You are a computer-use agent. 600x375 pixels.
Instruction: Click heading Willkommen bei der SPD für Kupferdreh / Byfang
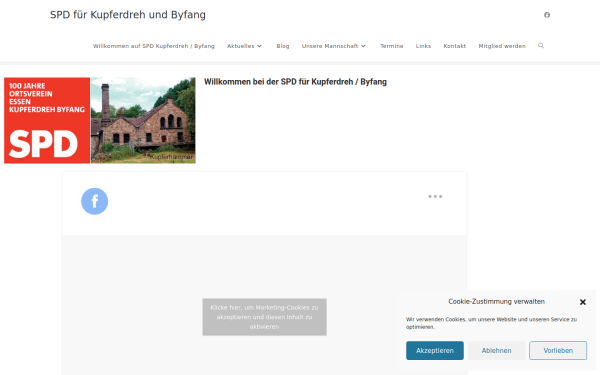(295, 82)
